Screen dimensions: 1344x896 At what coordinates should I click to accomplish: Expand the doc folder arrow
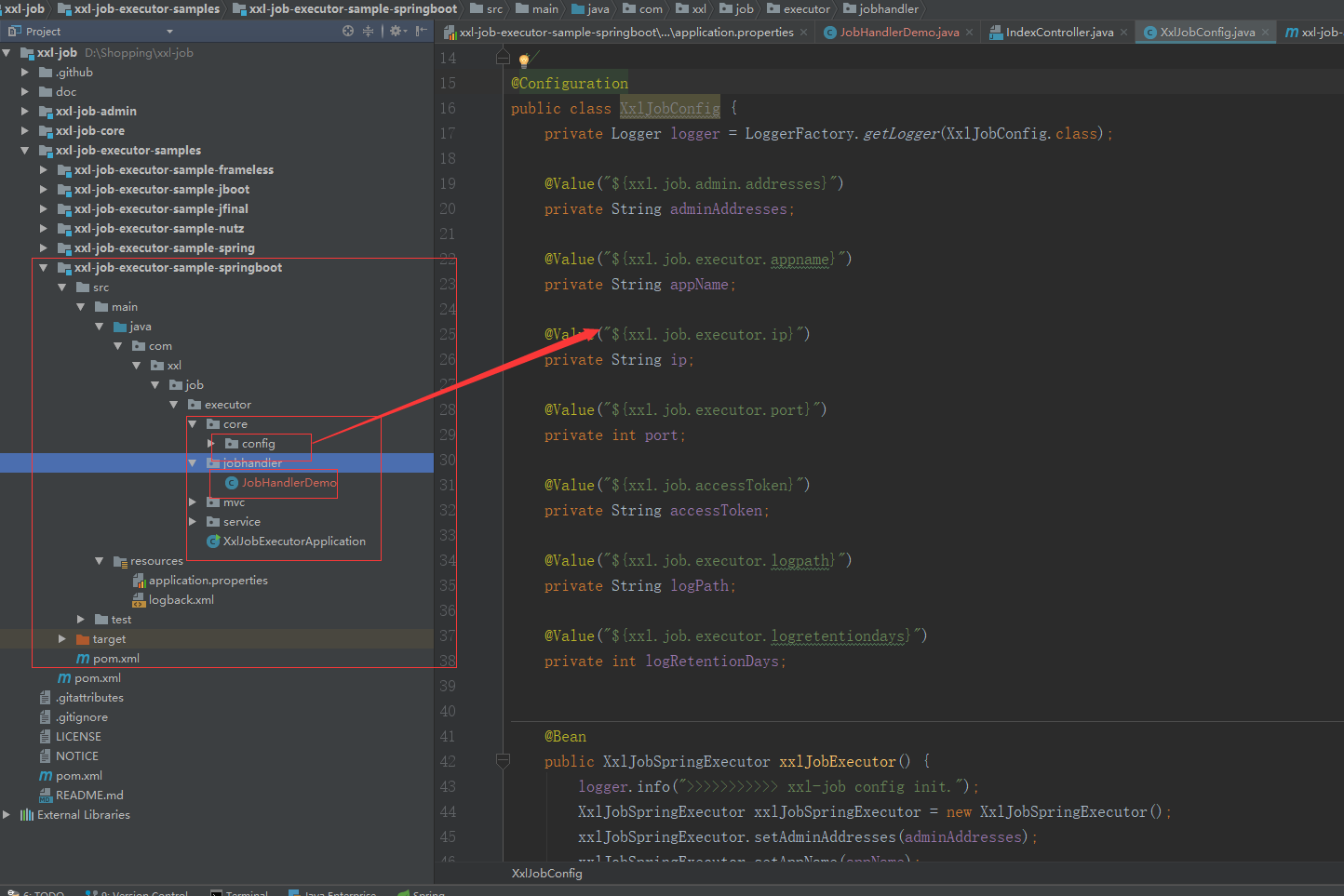tap(25, 91)
